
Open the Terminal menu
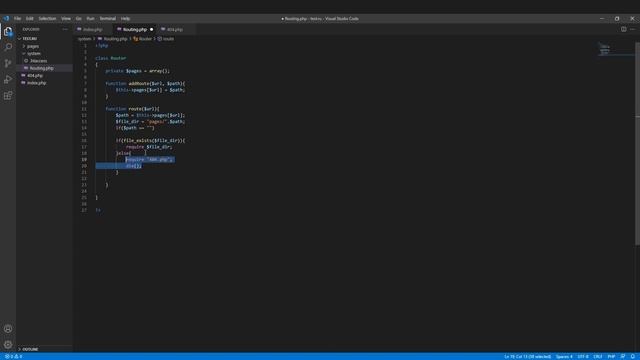(x=108, y=18)
